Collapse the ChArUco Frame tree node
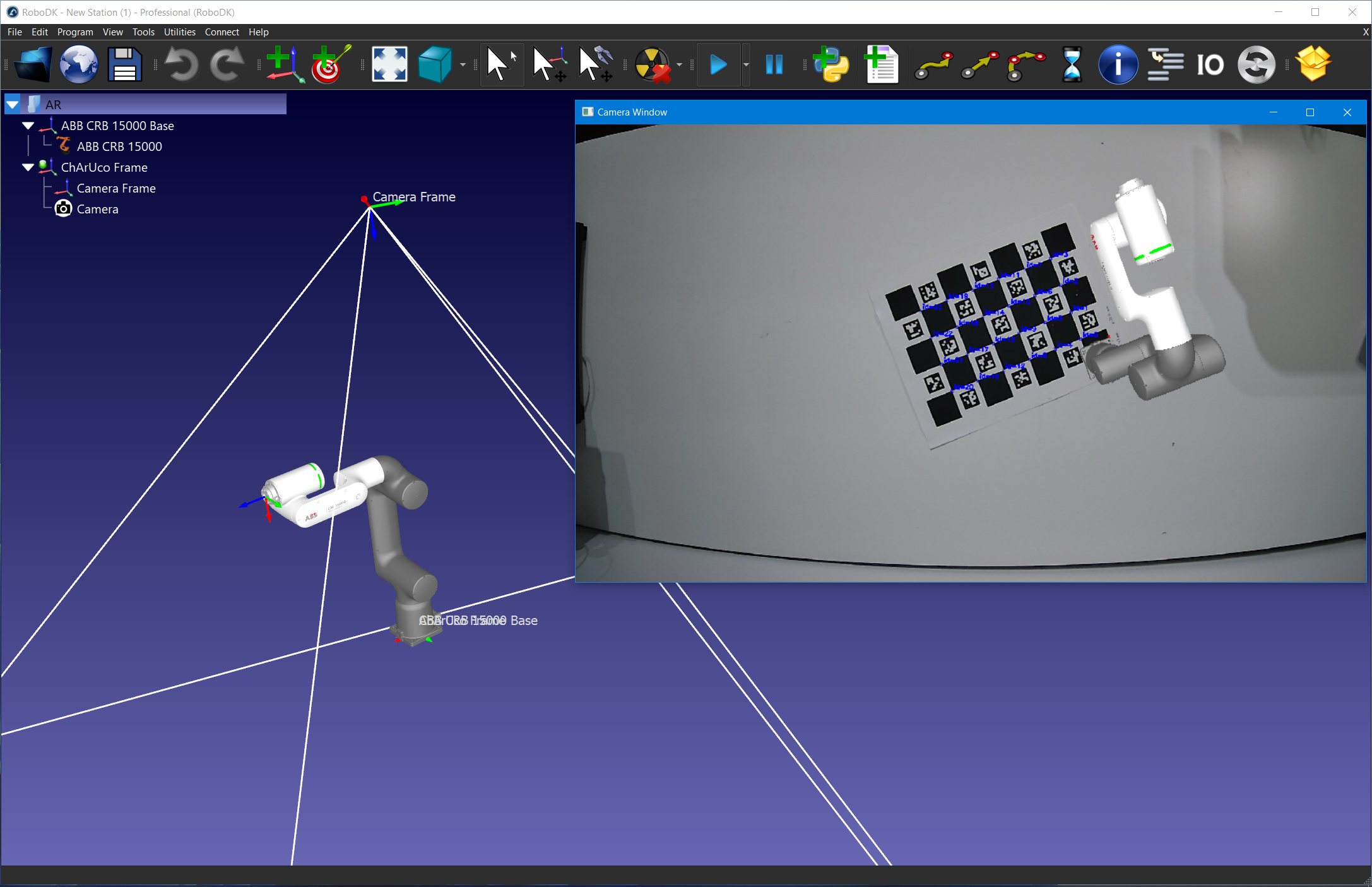The image size is (1372, 887). 28,167
